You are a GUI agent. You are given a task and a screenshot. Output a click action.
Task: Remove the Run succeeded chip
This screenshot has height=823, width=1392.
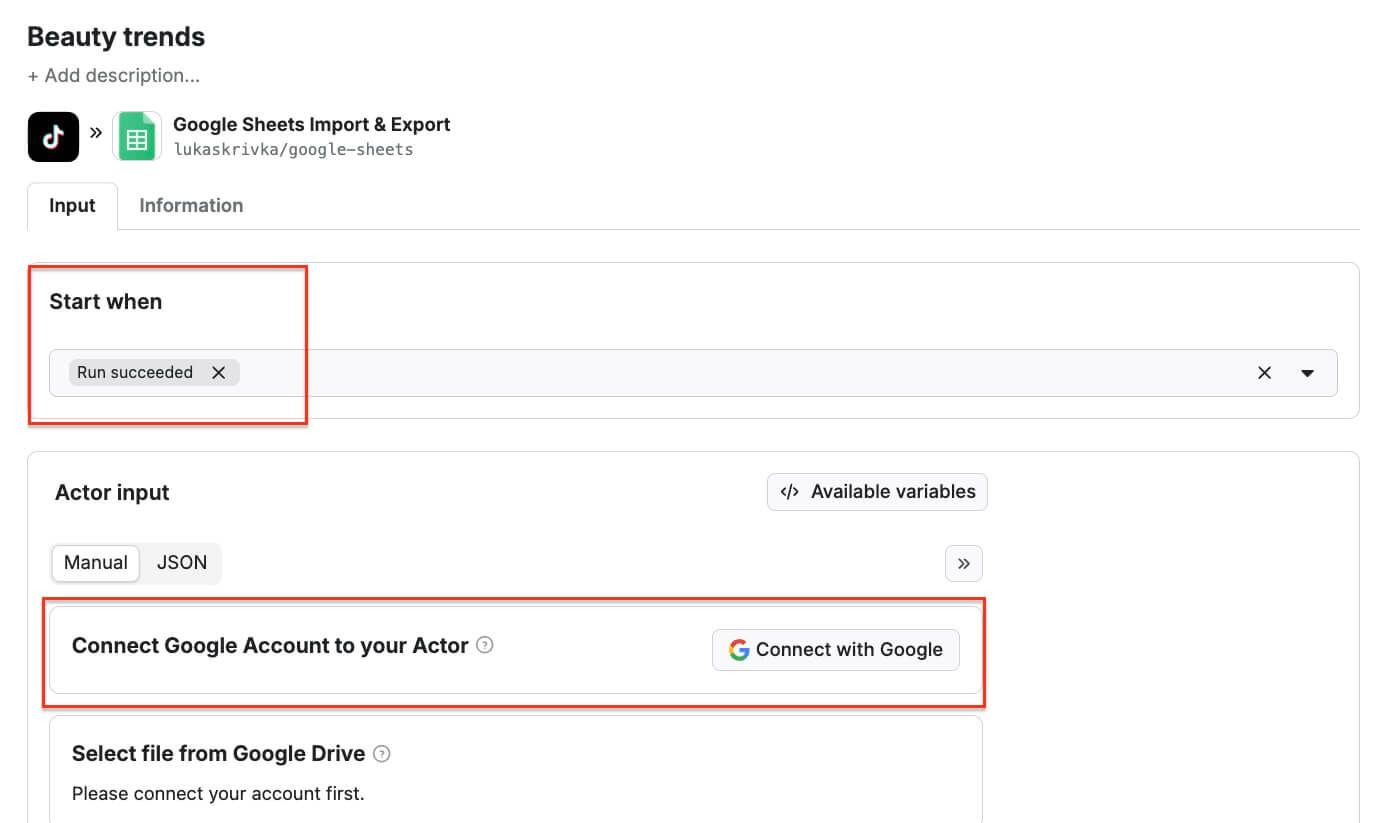(x=218, y=372)
